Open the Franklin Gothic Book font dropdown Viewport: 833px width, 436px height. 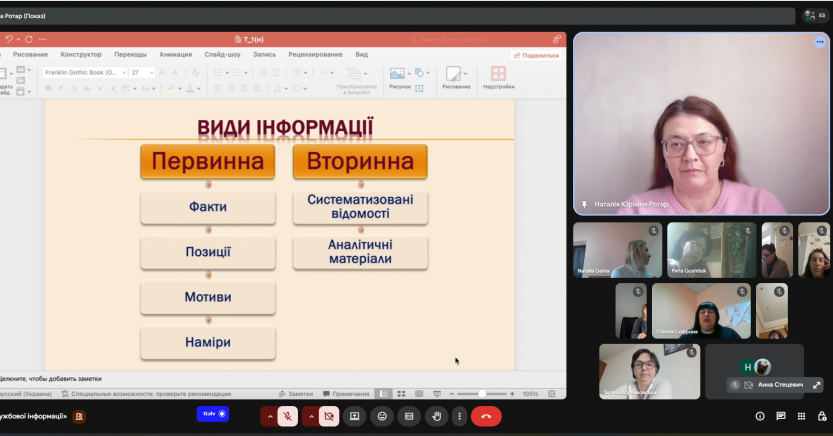(x=124, y=73)
